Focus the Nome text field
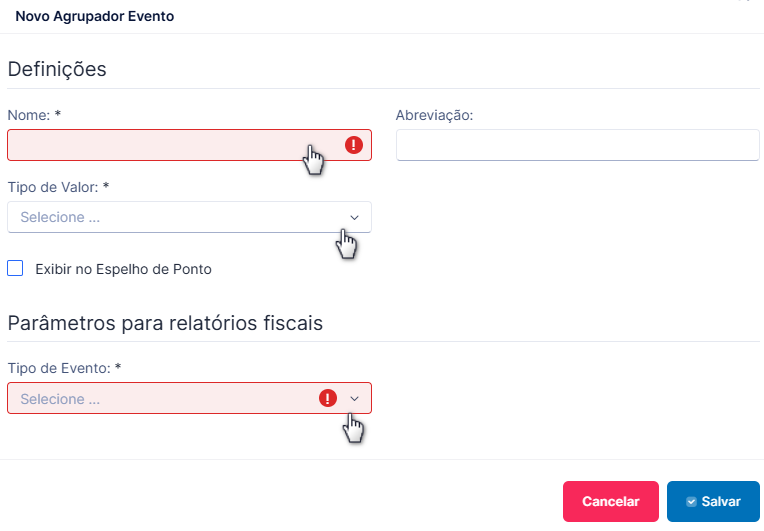Viewport: 764px width, 531px height. [x=190, y=145]
